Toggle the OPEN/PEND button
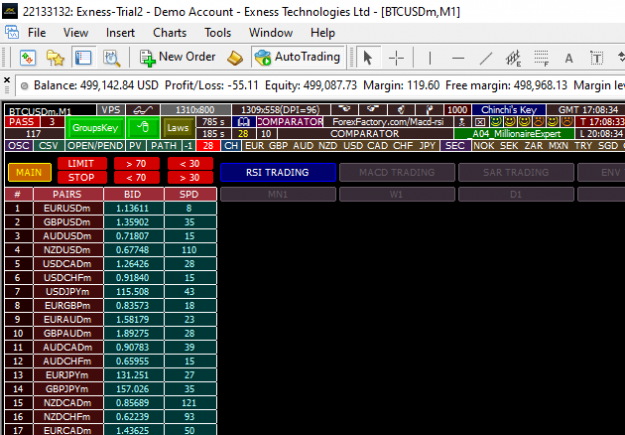625x435 pixels. (x=95, y=146)
